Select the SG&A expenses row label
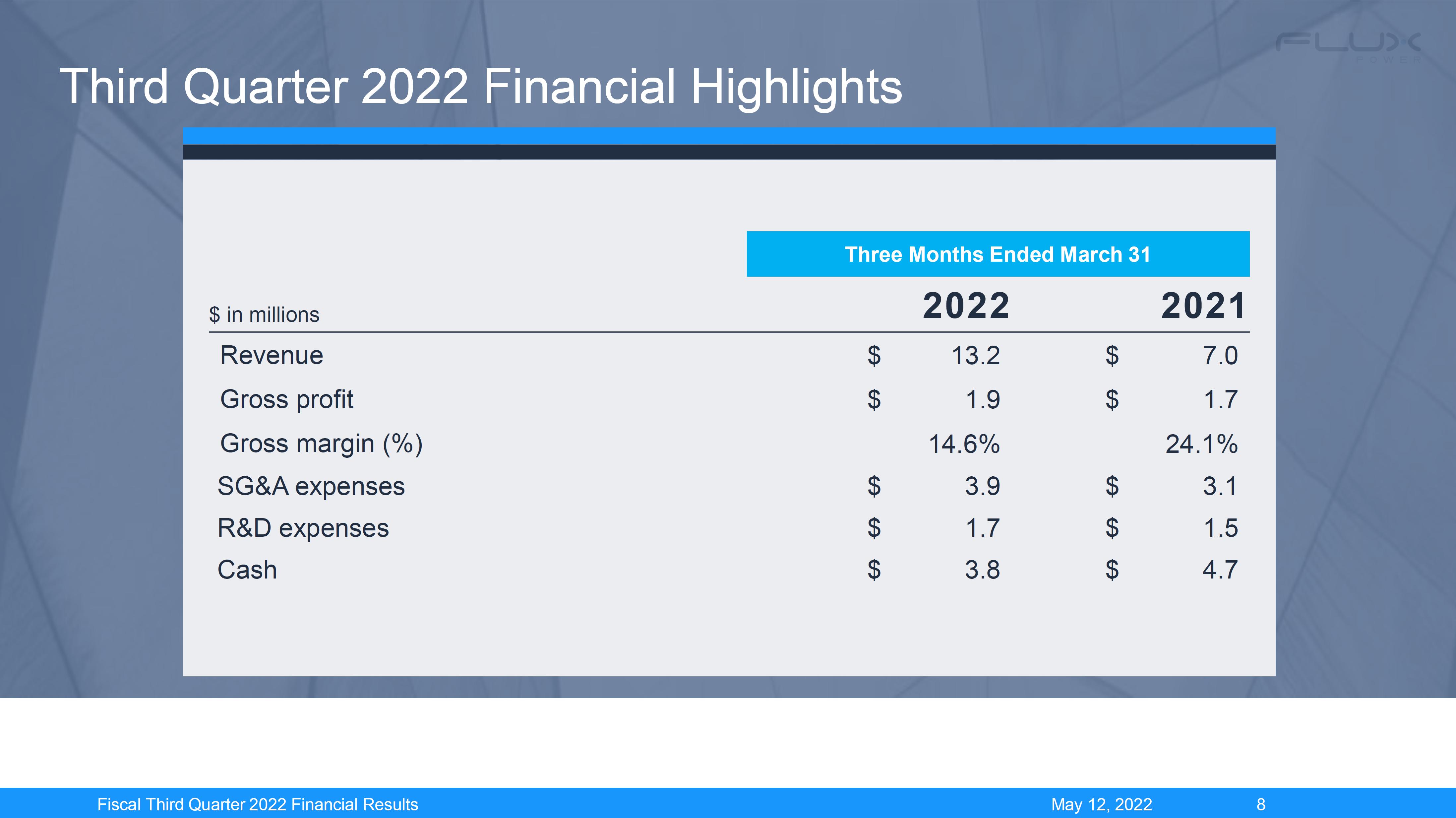The width and height of the screenshot is (1456, 818). (x=311, y=487)
